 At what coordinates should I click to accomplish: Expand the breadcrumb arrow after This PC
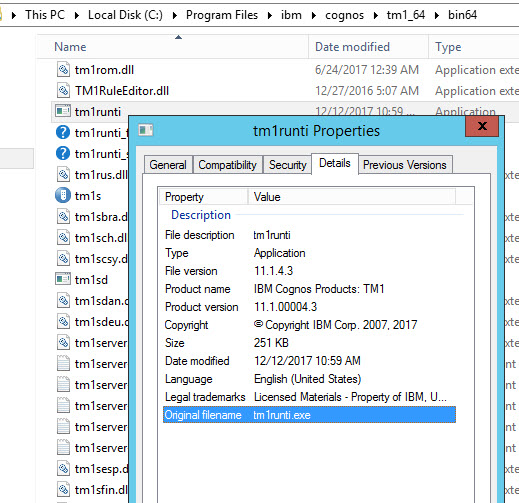[x=77, y=15]
